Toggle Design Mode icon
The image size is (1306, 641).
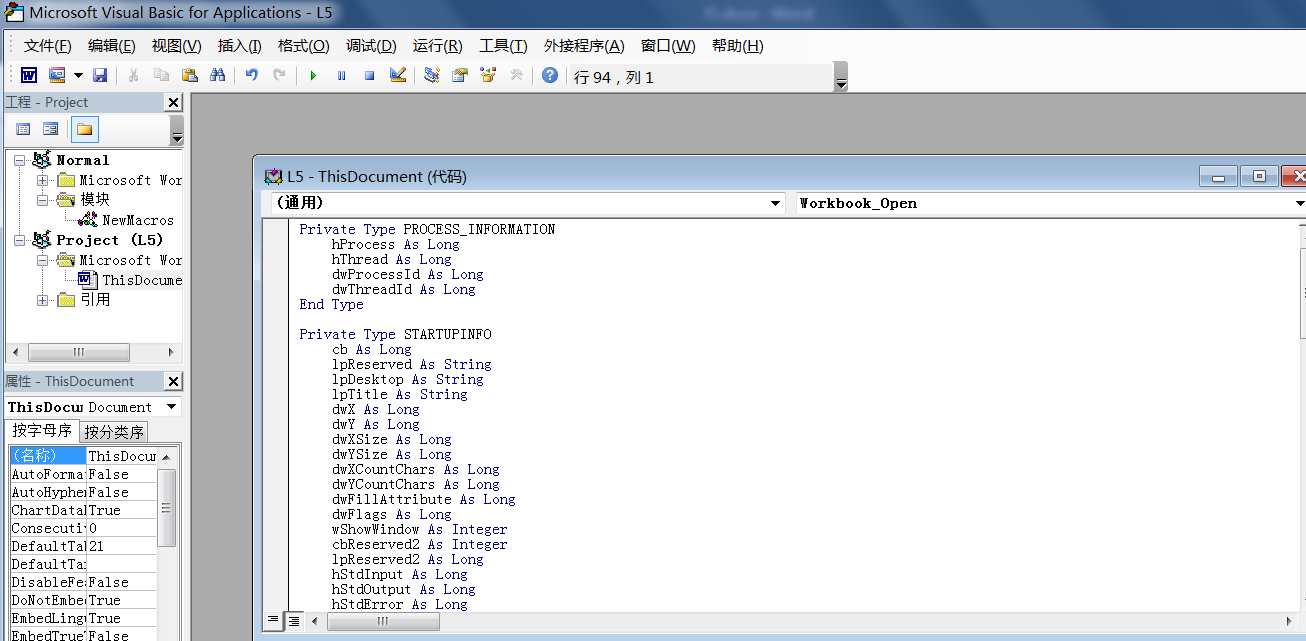397,75
